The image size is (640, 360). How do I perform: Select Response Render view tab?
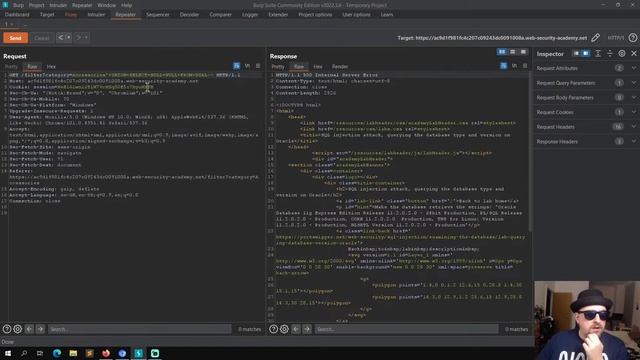(340, 67)
